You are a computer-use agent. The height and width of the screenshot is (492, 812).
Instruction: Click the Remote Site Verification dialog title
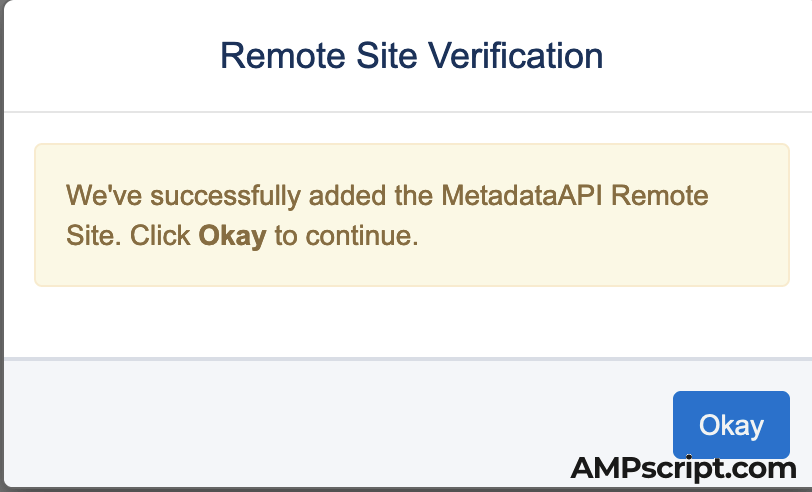point(411,55)
